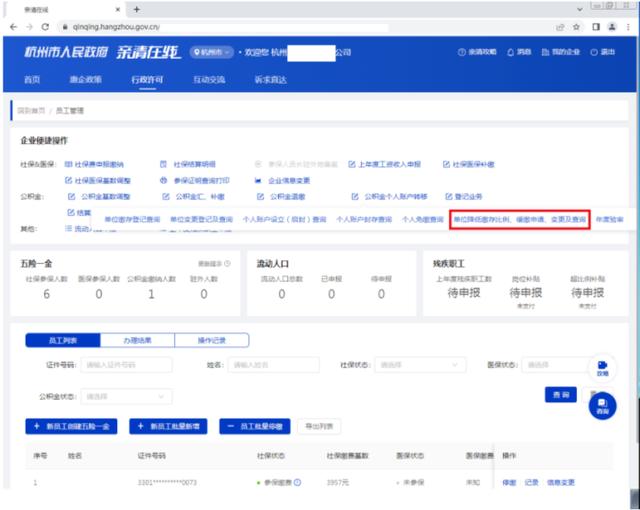Go back using the browser back arrow
This screenshot has height=510, width=640.
13,27
